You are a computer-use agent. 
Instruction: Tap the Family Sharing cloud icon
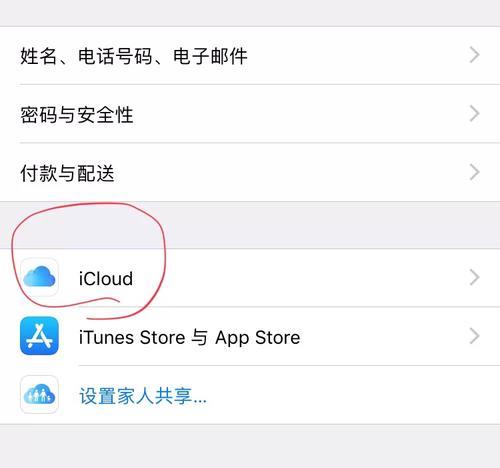click(39, 394)
